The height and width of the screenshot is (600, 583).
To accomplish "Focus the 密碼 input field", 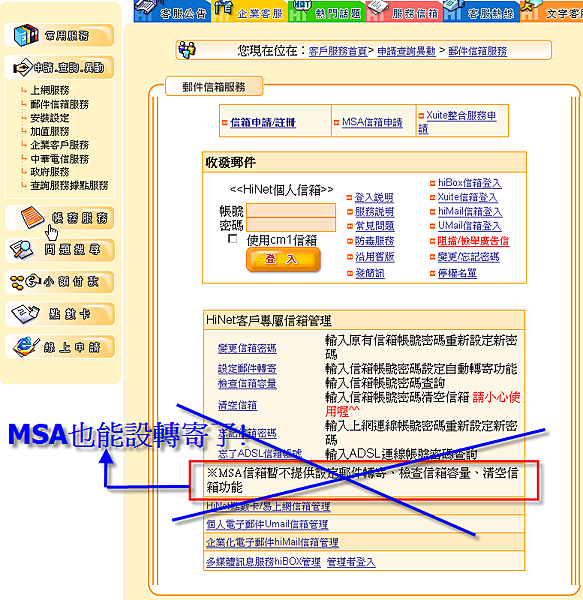I will pyautogui.click(x=291, y=225).
